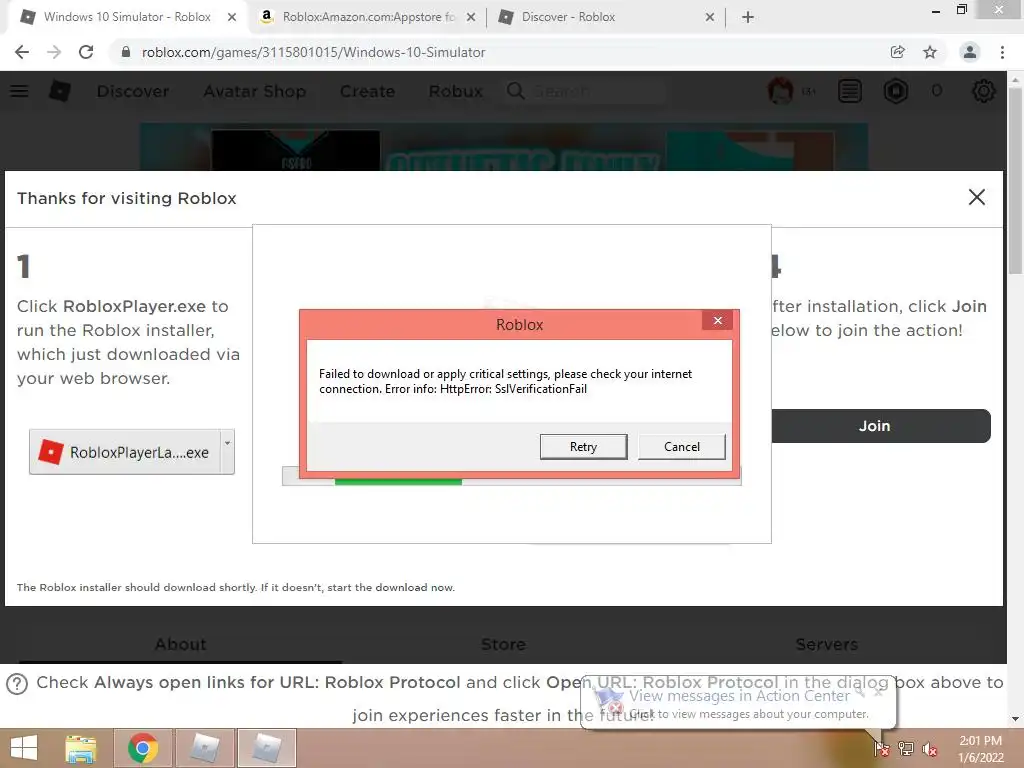Click the help question mark icon
Screen dimensions: 1024x768
tap(17, 684)
